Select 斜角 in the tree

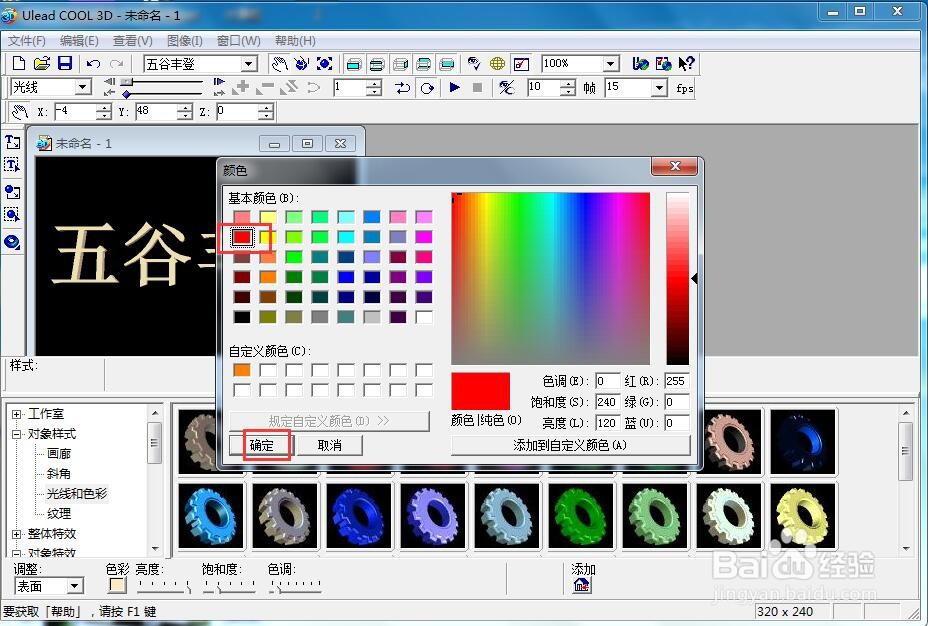click(59, 473)
